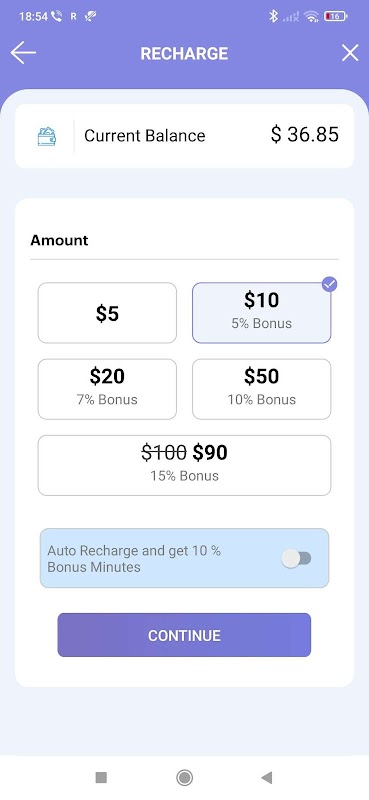Close the Recharge screen with X
The image size is (369, 800).
click(350, 53)
